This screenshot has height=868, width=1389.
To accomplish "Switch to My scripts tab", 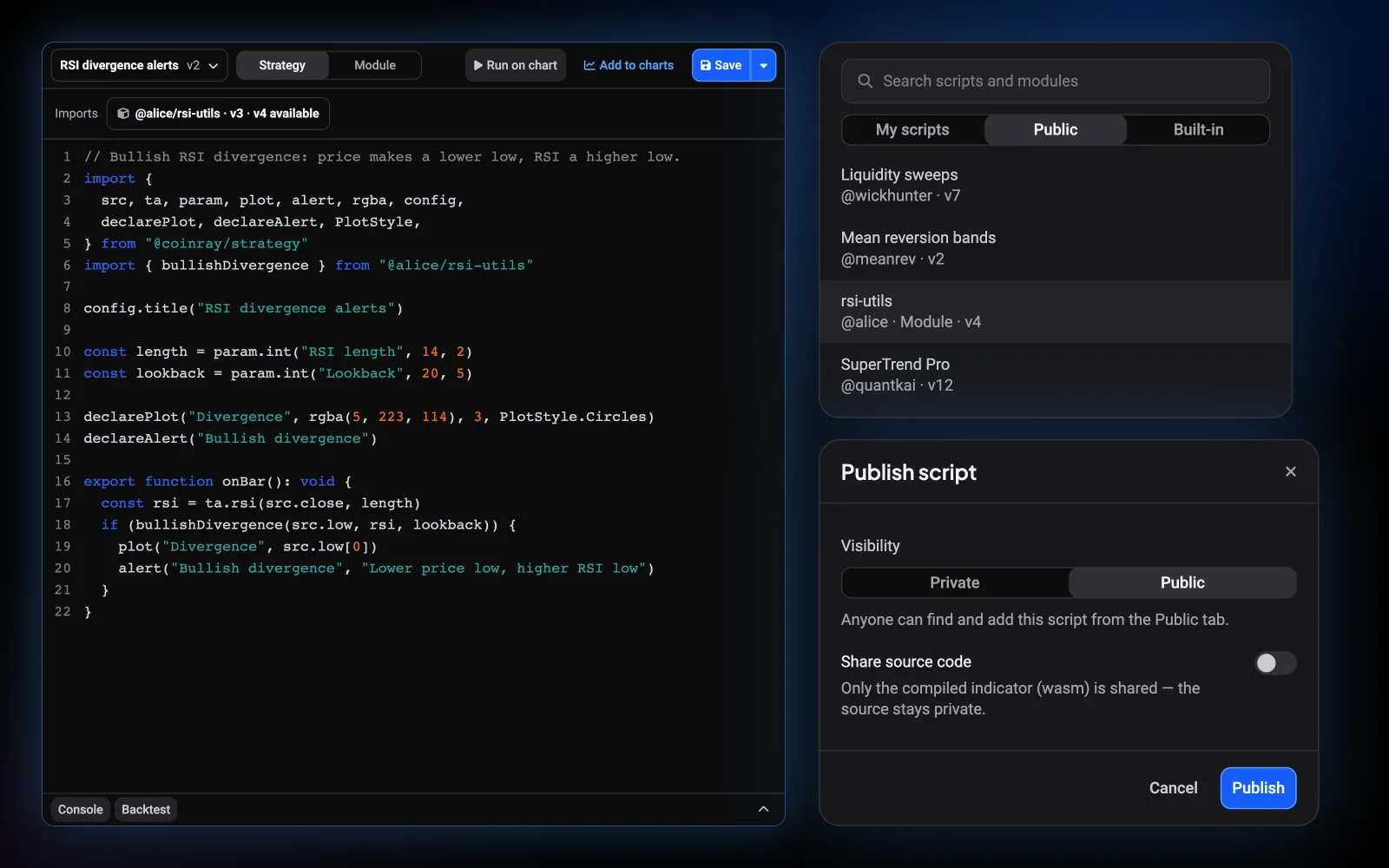I will click(x=912, y=129).
